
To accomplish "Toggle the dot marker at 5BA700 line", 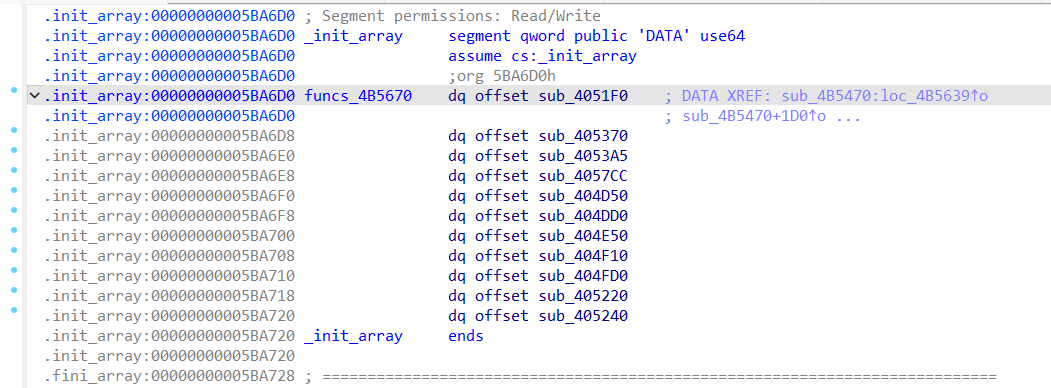I will pyautogui.click(x=14, y=230).
